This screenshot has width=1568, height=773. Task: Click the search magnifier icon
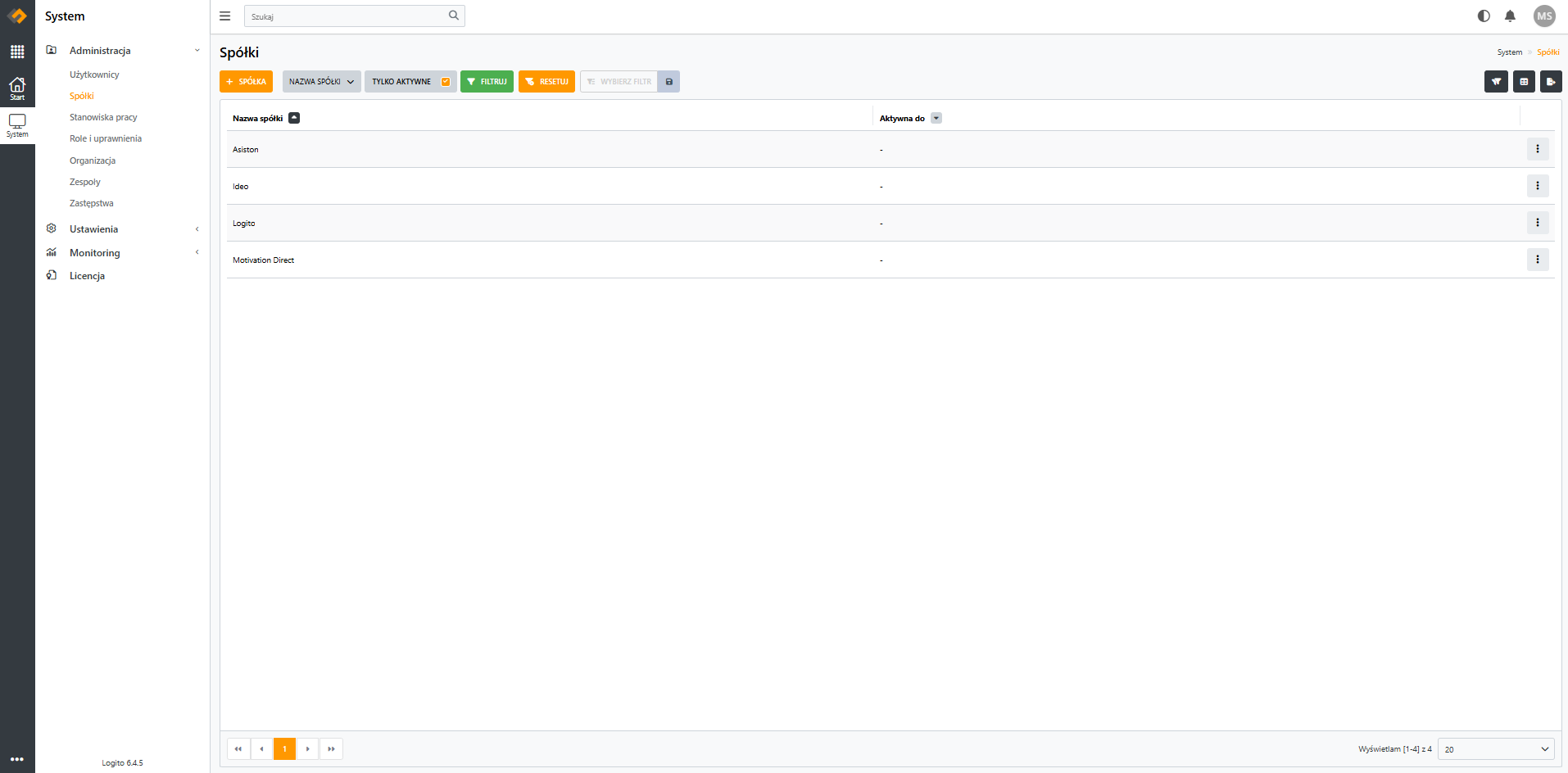(454, 16)
